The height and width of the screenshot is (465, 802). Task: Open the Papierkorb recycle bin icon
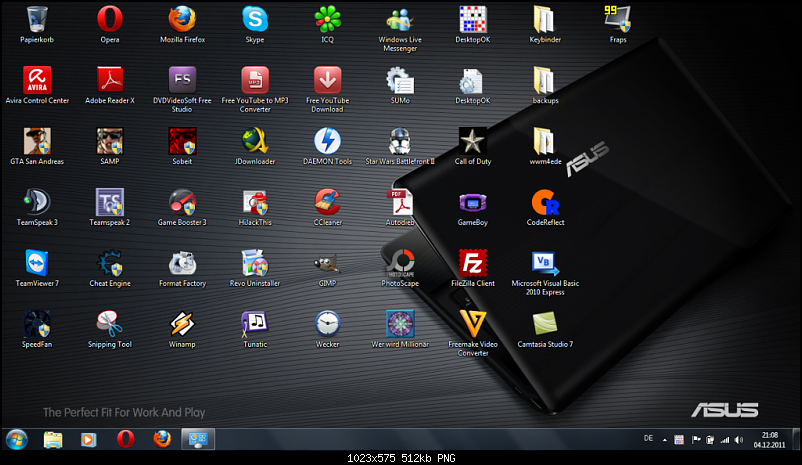click(x=37, y=19)
